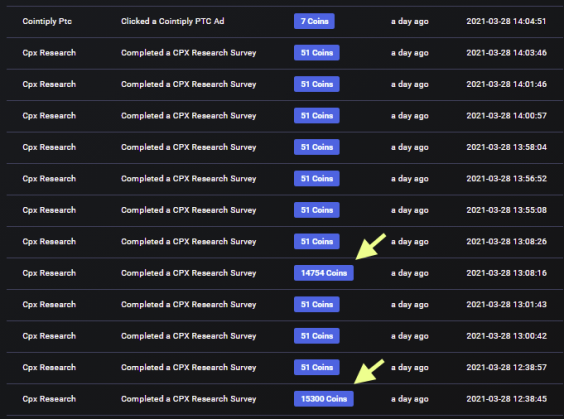Click timestamp 2021-03-28 12:38:57
This screenshot has height=419, width=564.
pos(506,368)
